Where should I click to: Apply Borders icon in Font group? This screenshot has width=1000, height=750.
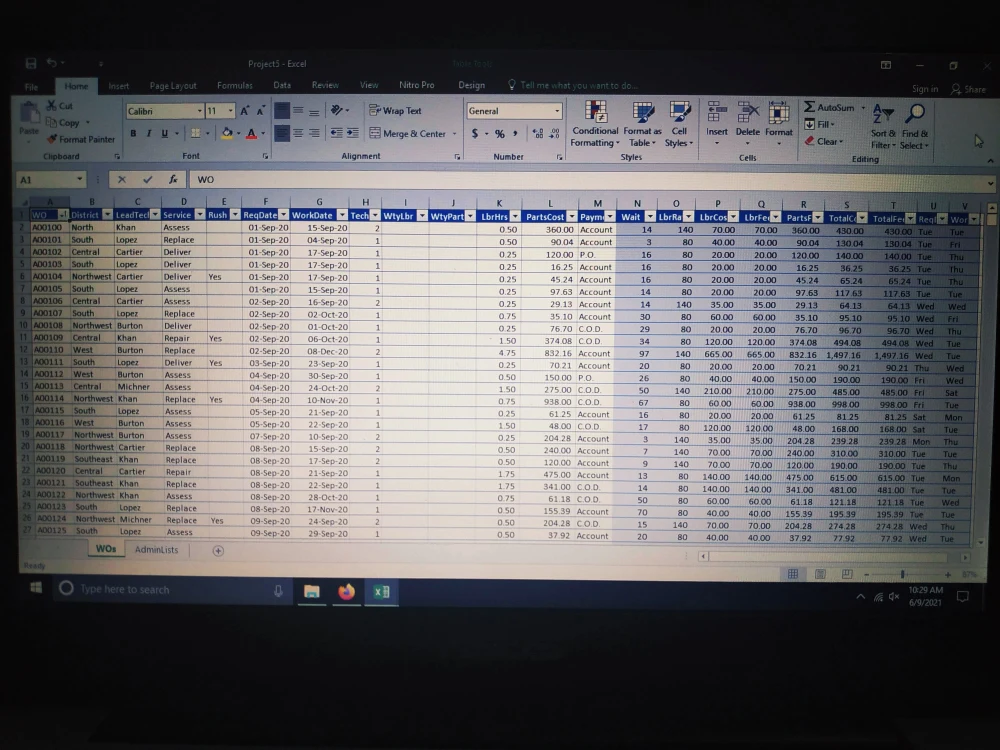[x=196, y=133]
